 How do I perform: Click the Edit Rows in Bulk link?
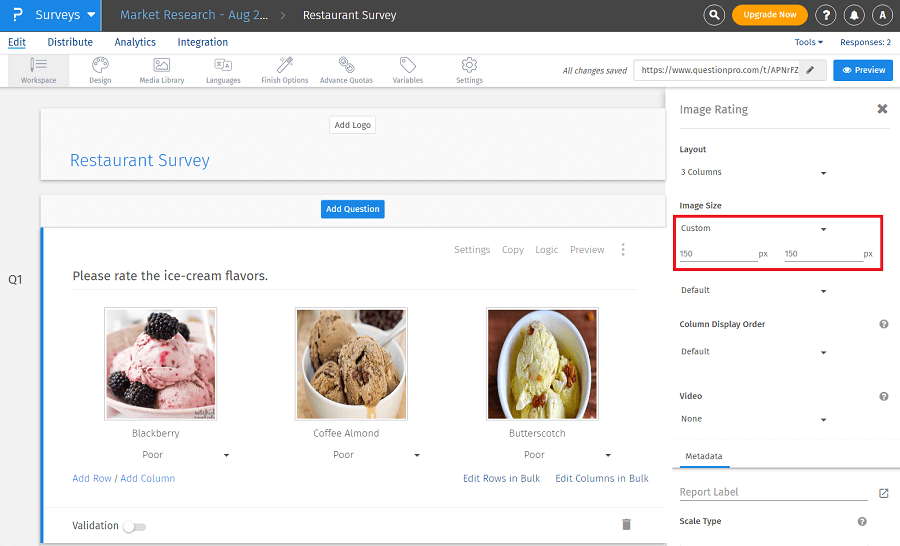(x=501, y=478)
